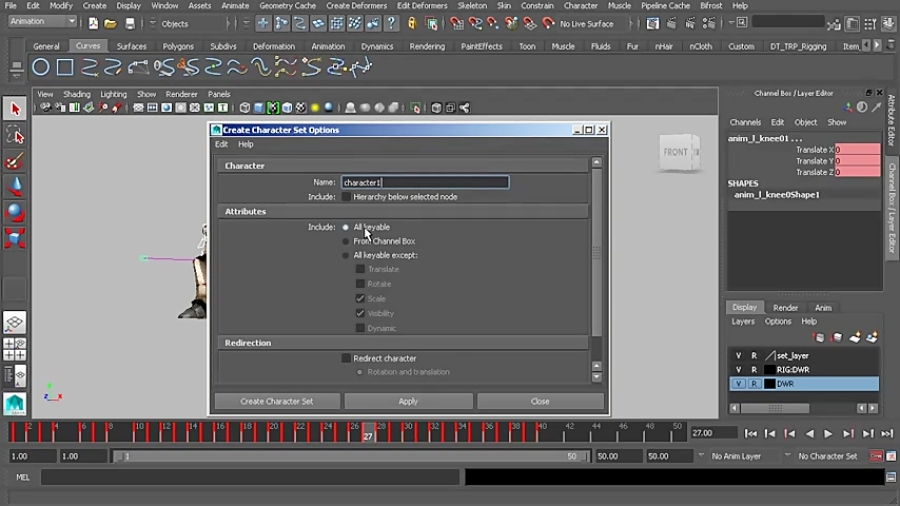Click the DWR layer color swatch

pyautogui.click(x=770, y=384)
